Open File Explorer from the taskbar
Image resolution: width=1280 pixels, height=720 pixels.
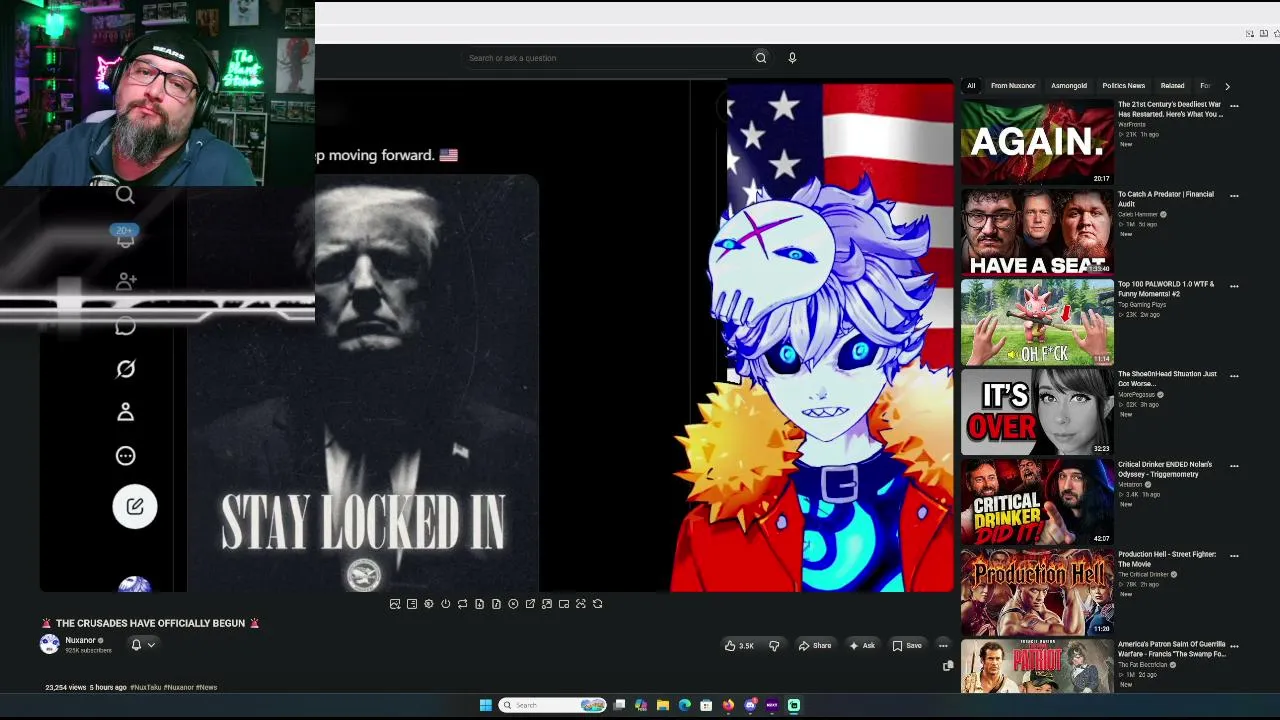pyautogui.click(x=663, y=705)
